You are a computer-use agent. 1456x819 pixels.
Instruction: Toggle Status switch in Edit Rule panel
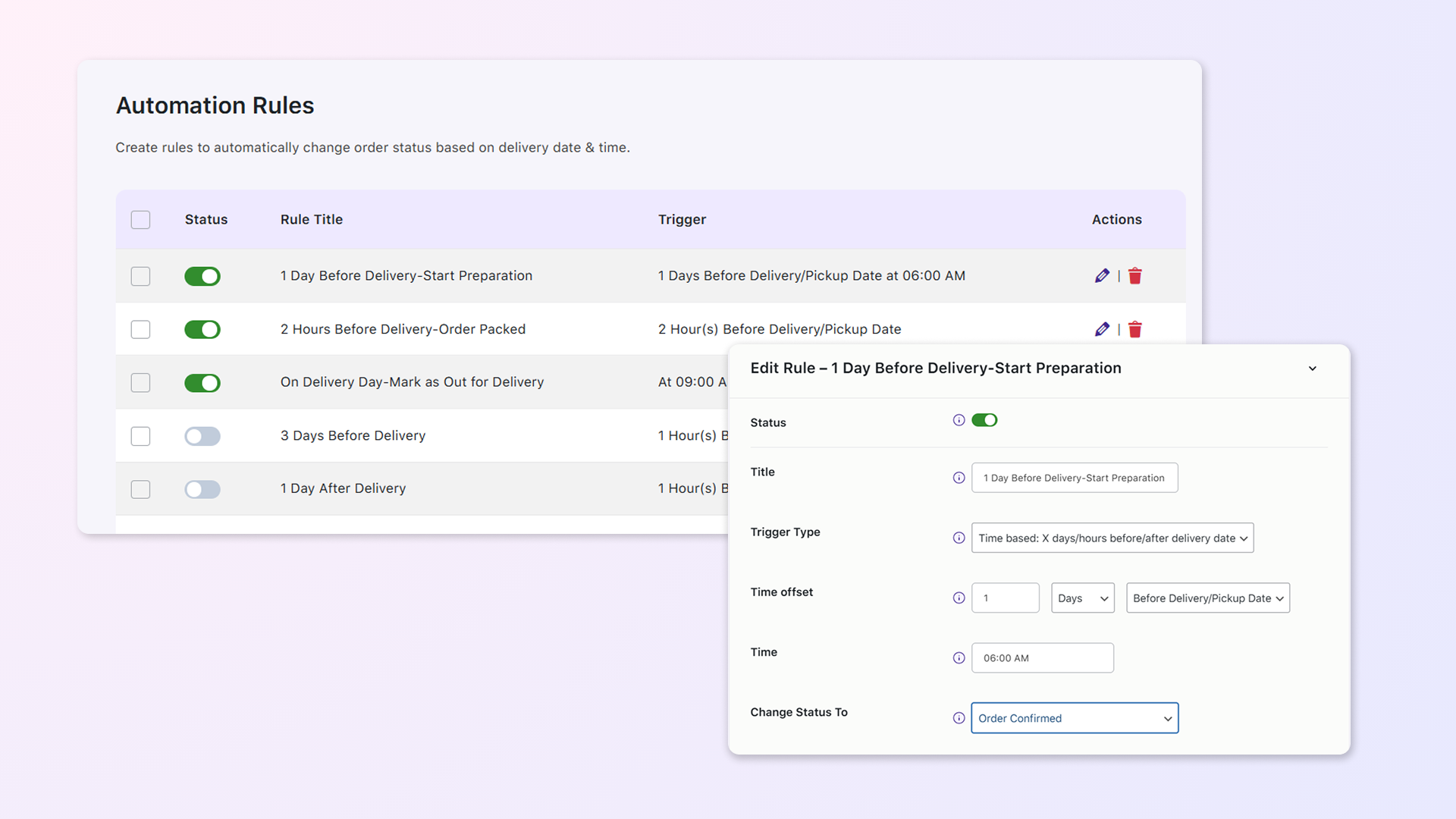(x=984, y=420)
